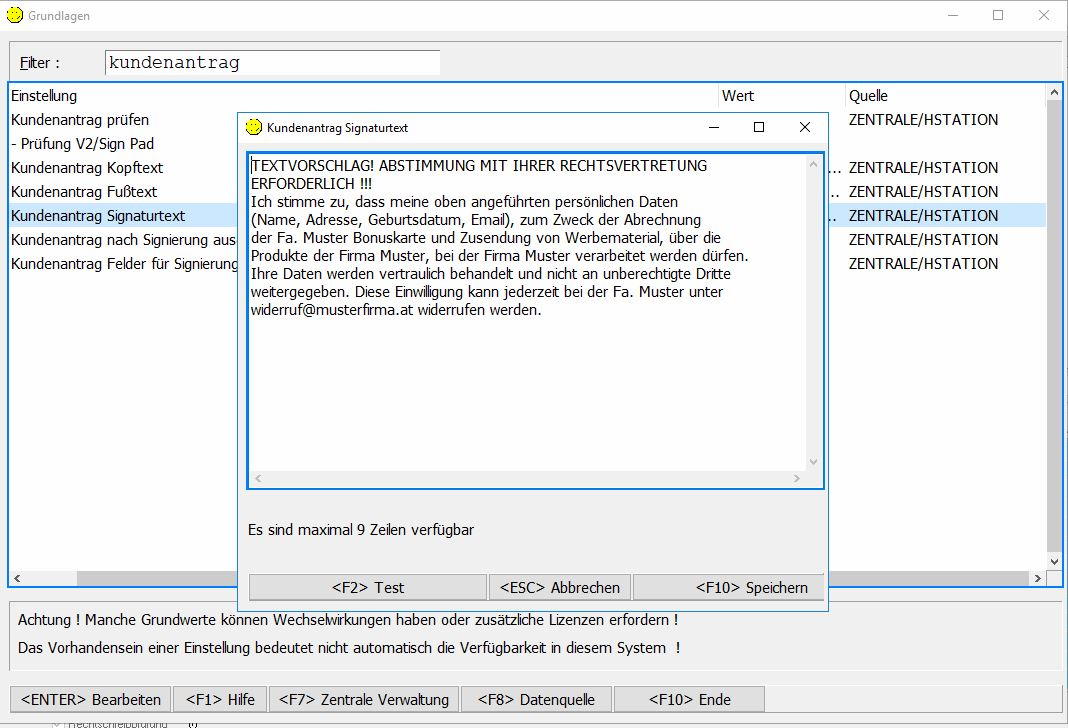Select the Kundenantrag prüfen row
The width and height of the screenshot is (1068, 728).
tap(80, 120)
